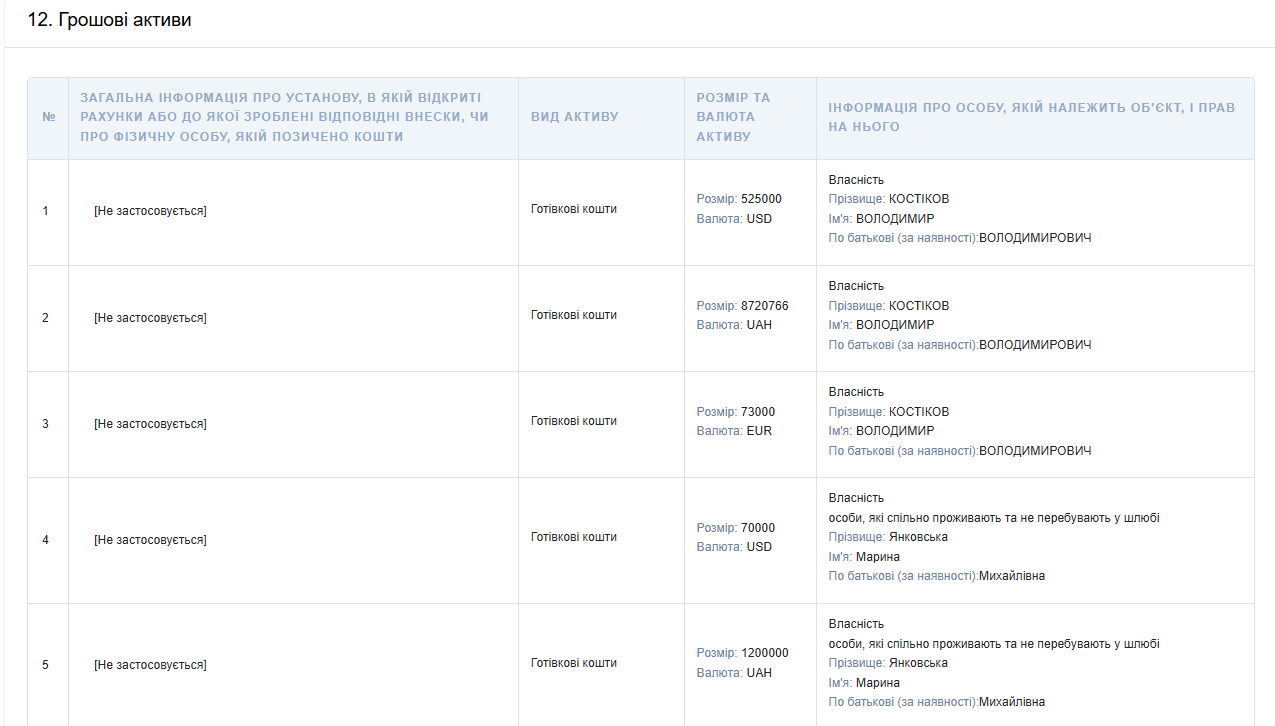This screenshot has height=726, width=1275.
Task: Click the 73000 amount value
Action: (x=757, y=412)
